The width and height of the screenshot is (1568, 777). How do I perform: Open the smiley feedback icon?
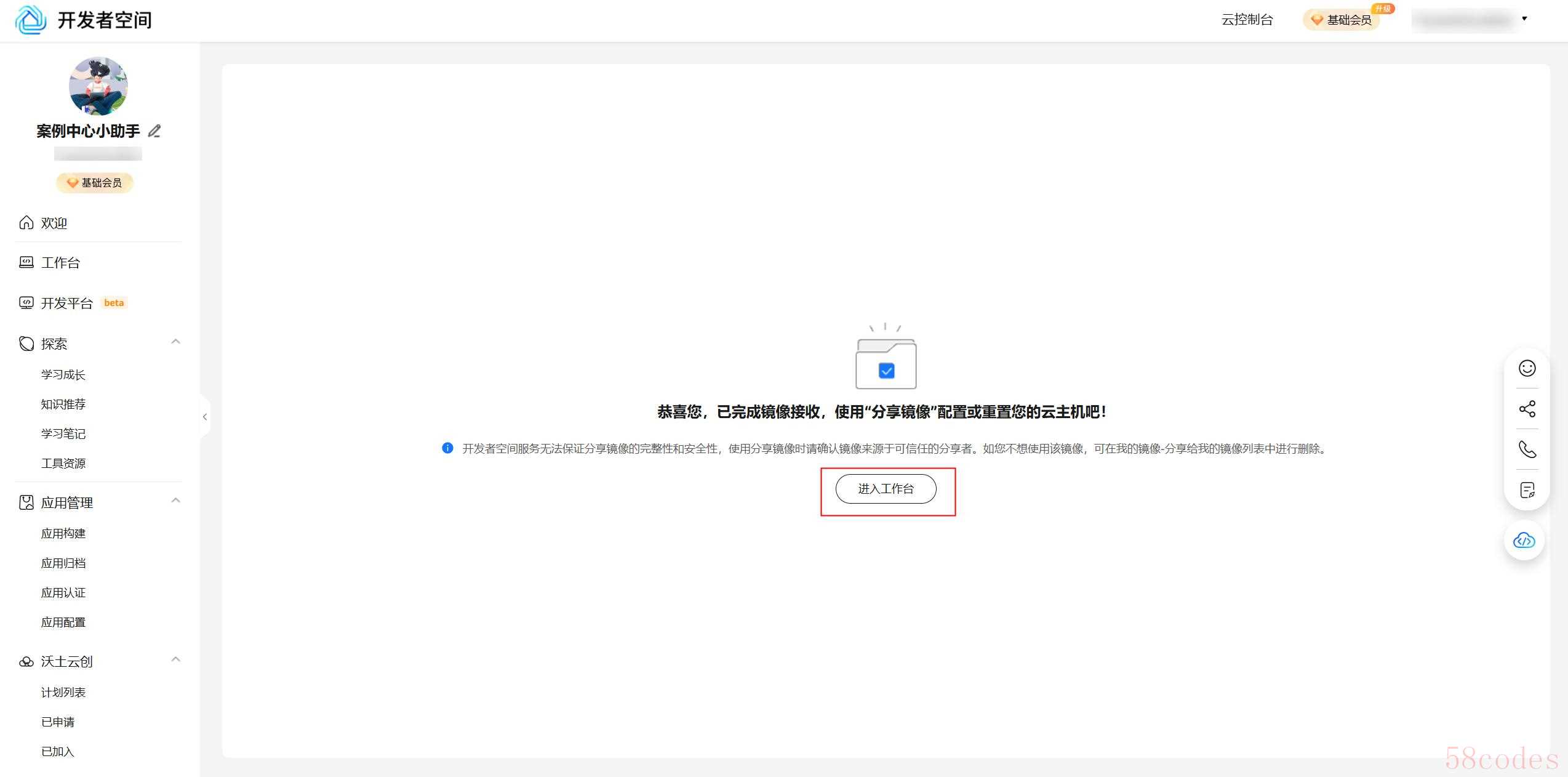coord(1527,368)
